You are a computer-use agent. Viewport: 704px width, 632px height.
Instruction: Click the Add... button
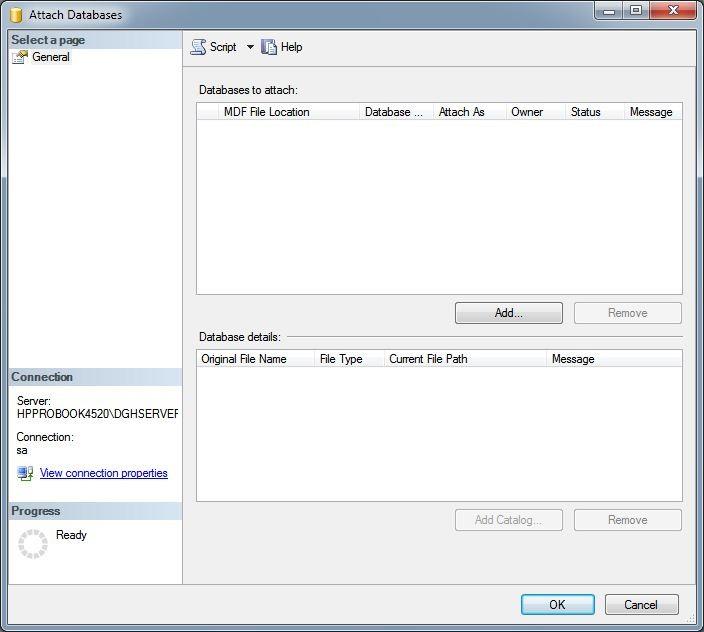509,313
